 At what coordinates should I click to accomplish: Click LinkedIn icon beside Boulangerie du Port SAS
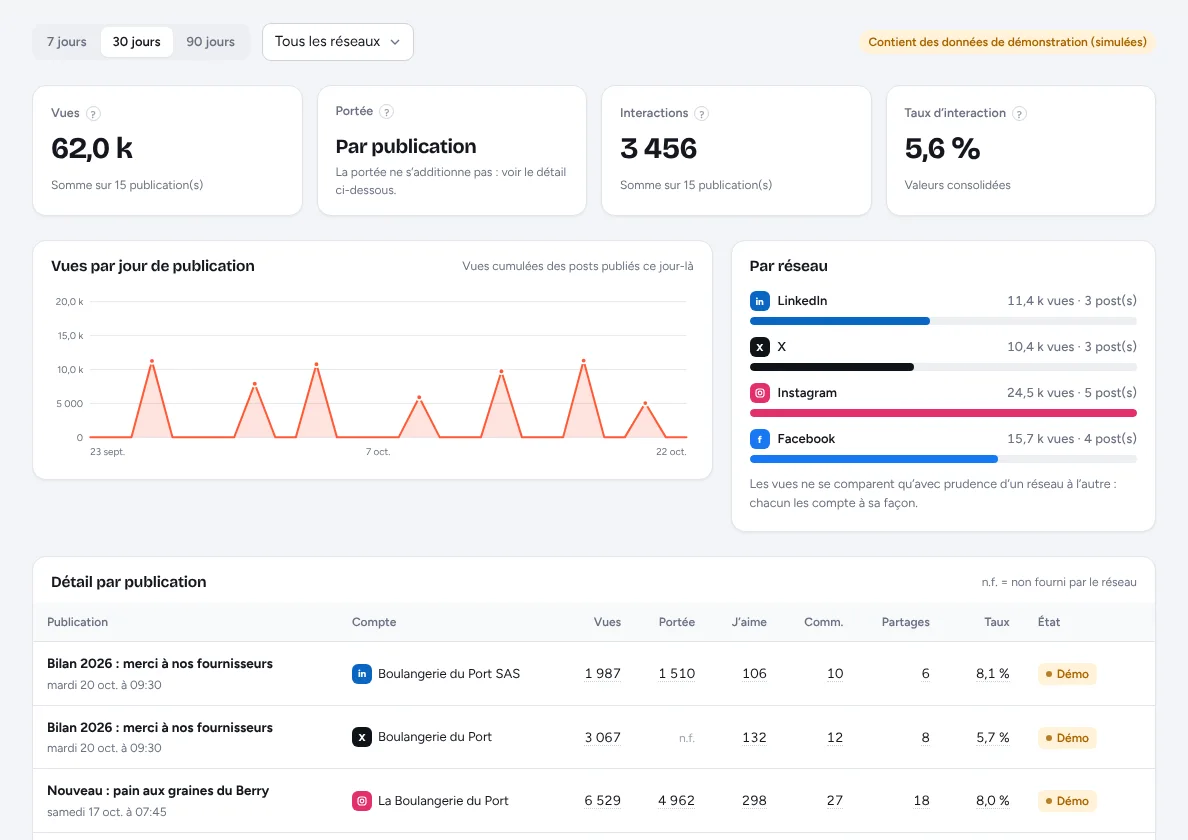361,673
